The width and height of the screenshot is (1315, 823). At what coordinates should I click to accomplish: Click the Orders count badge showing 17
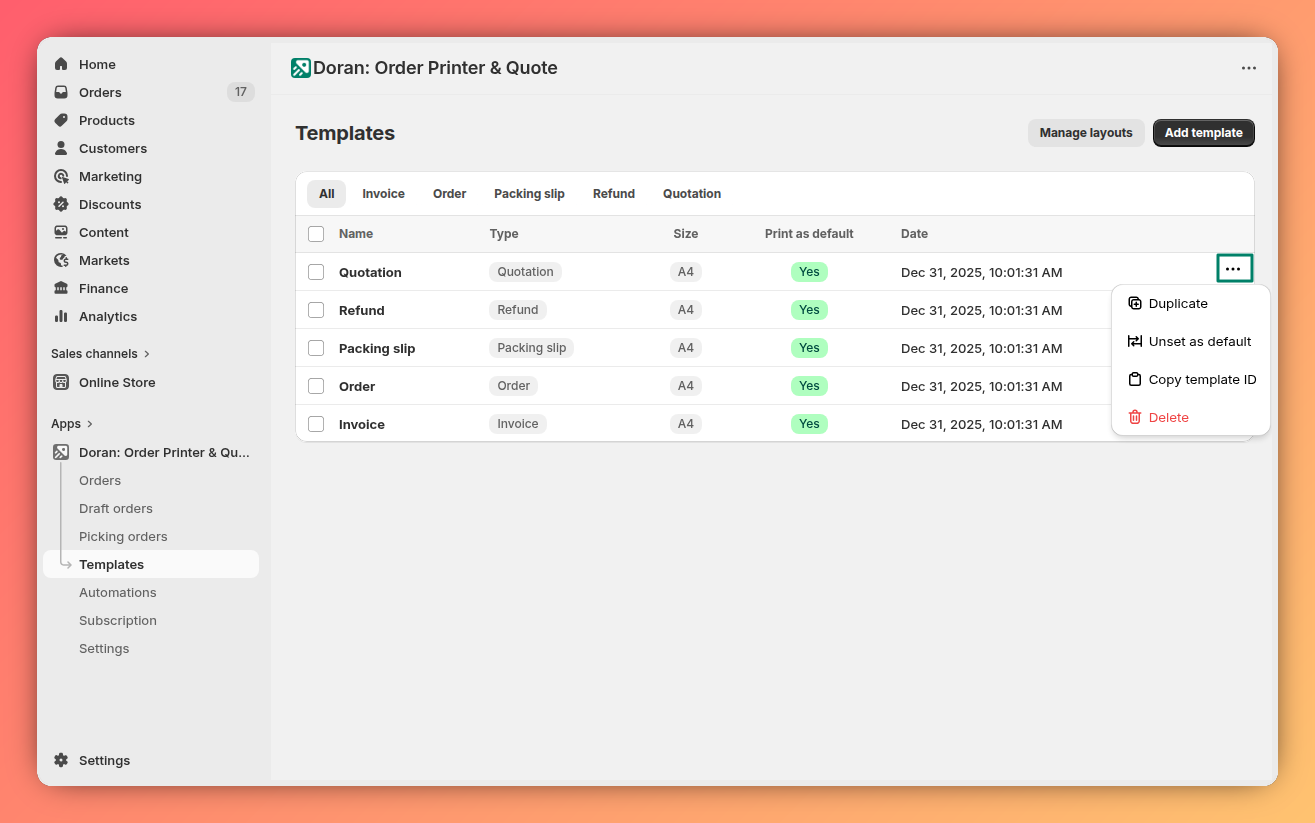point(241,92)
